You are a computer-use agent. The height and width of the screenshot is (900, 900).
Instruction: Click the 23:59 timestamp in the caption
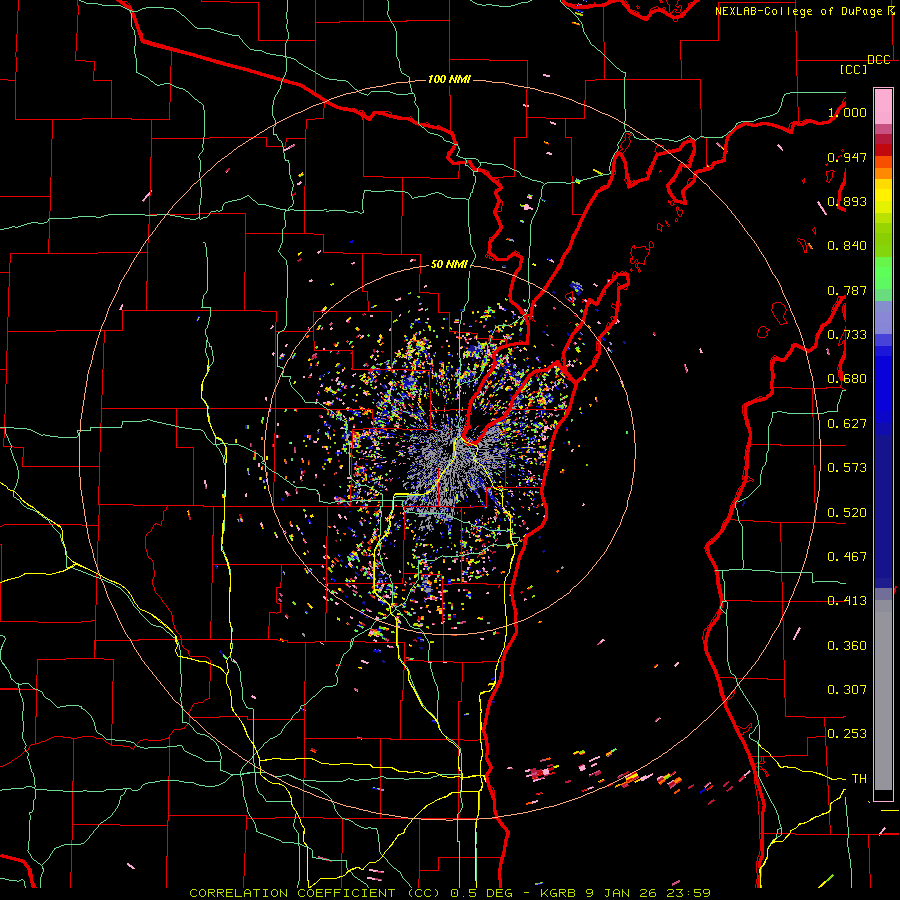688,893
